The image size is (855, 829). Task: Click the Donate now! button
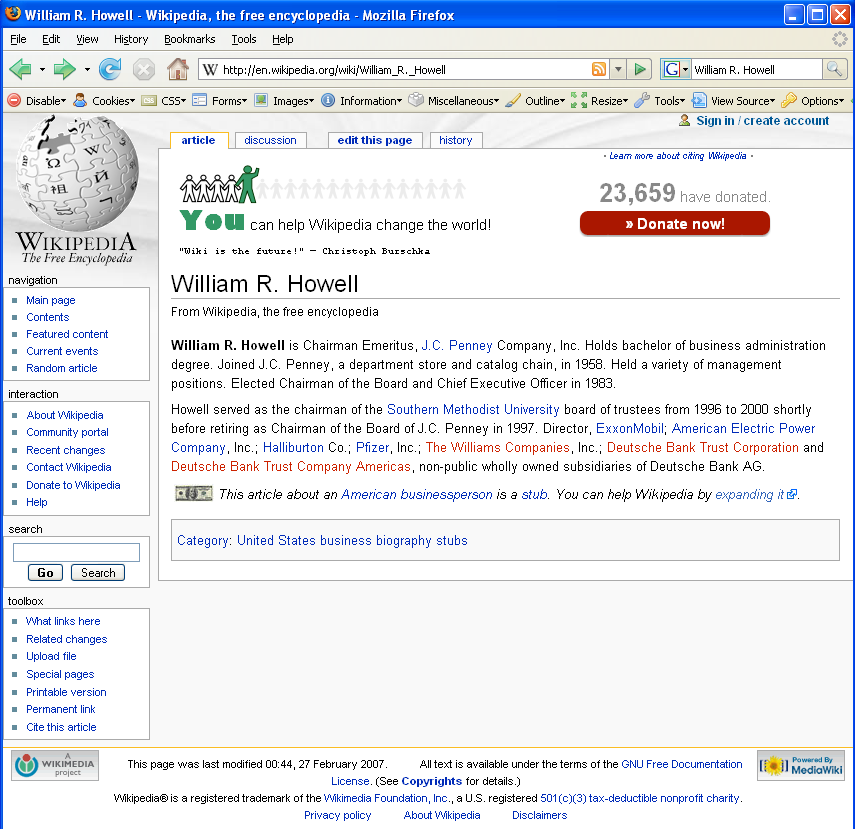[x=675, y=224]
